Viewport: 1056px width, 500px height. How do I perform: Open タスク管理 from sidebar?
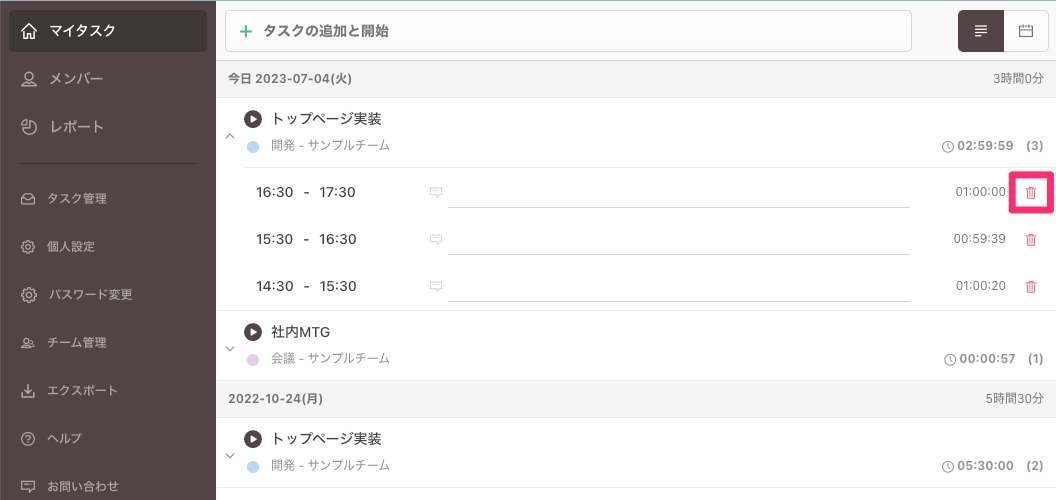76,198
